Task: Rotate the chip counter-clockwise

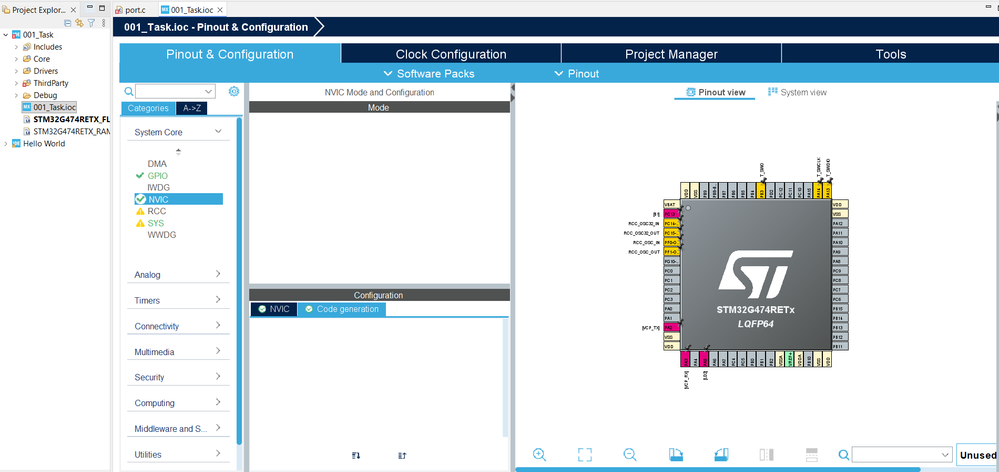Action: click(721, 454)
